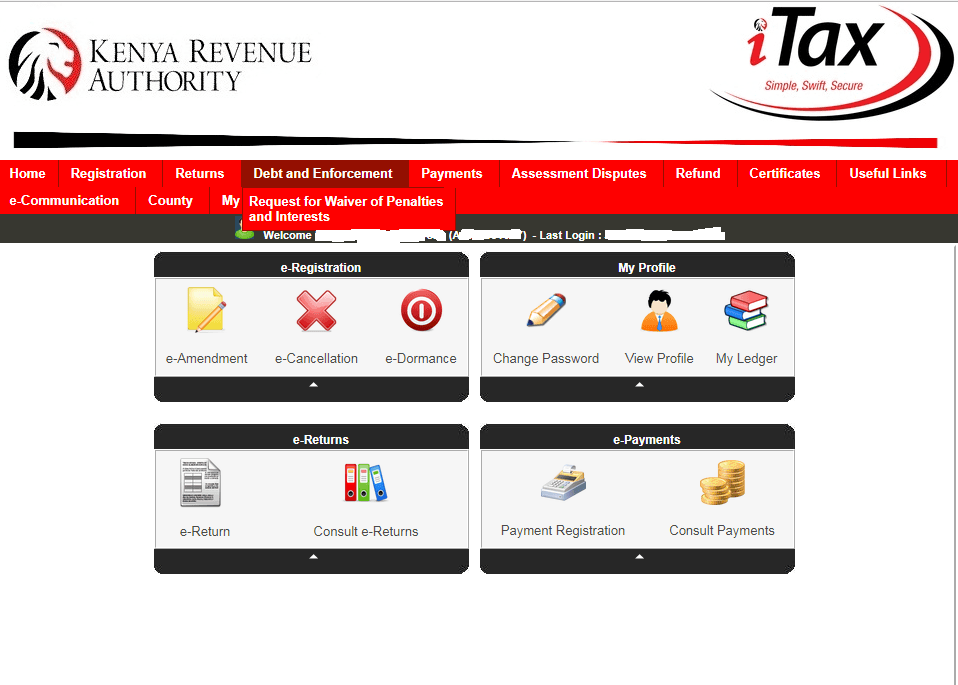Click the e-Amendment text link
The width and height of the screenshot is (958, 685).
tap(207, 359)
